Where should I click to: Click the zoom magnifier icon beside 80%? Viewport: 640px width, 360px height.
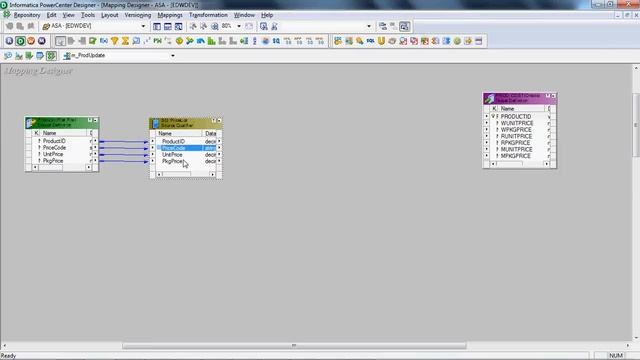point(215,26)
